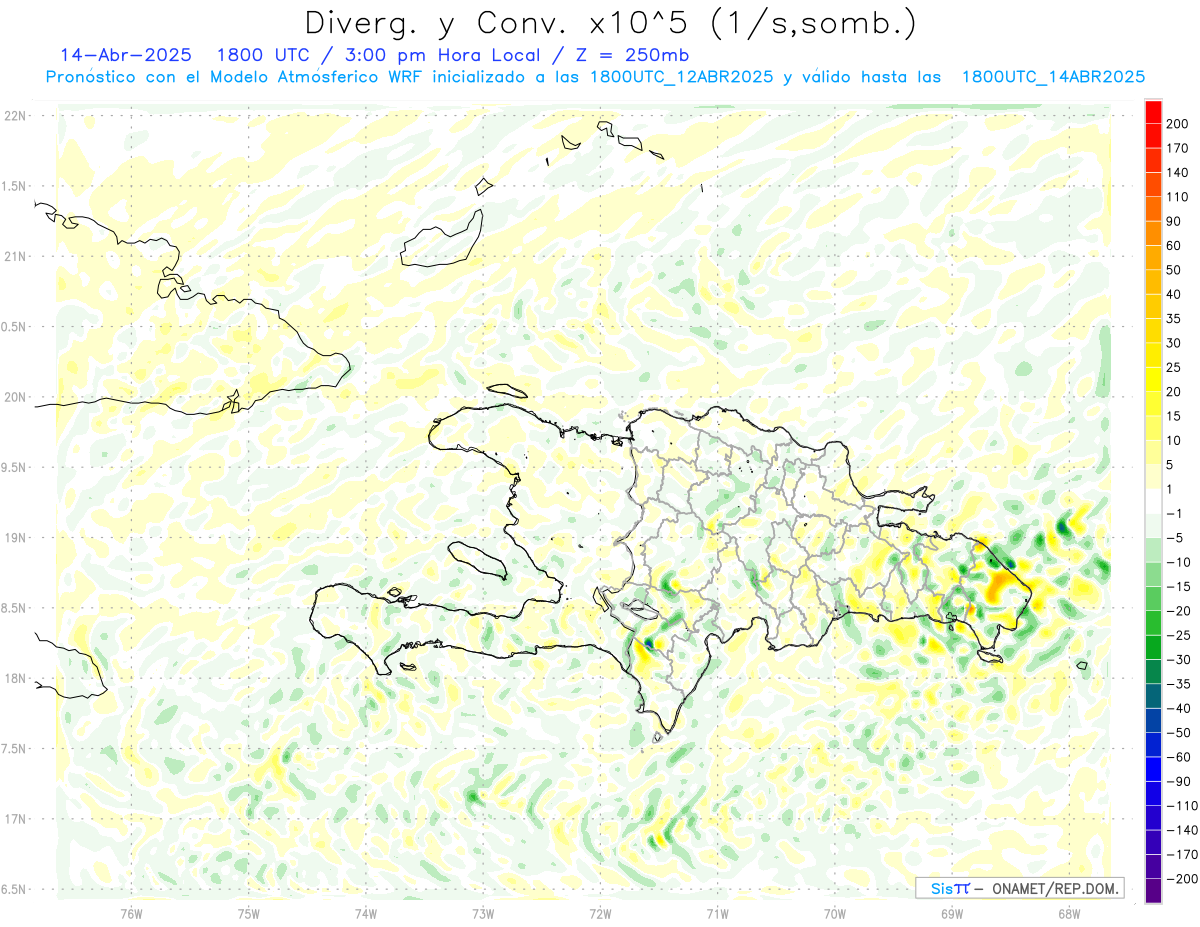
Task: Click the '1800UTC_14ABR2025' valid time text
Action: click(1053, 77)
